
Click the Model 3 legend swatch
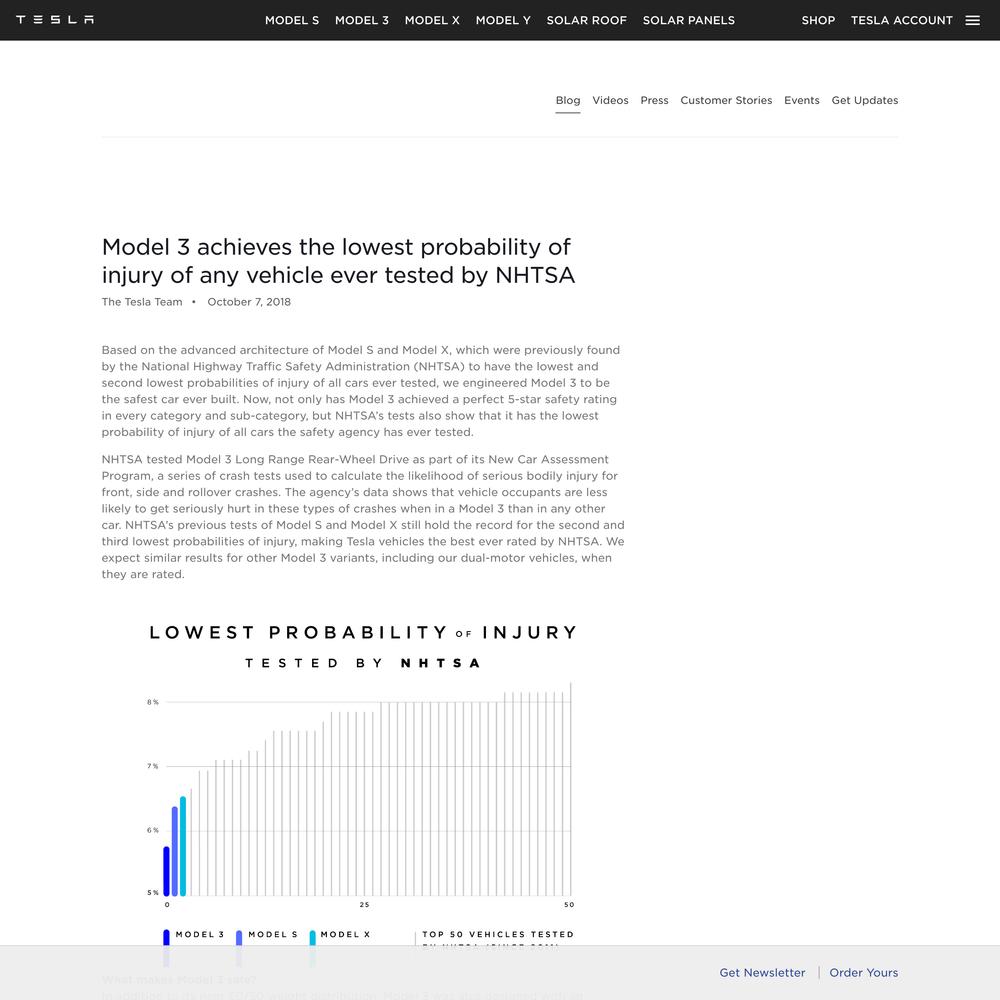tap(166, 938)
